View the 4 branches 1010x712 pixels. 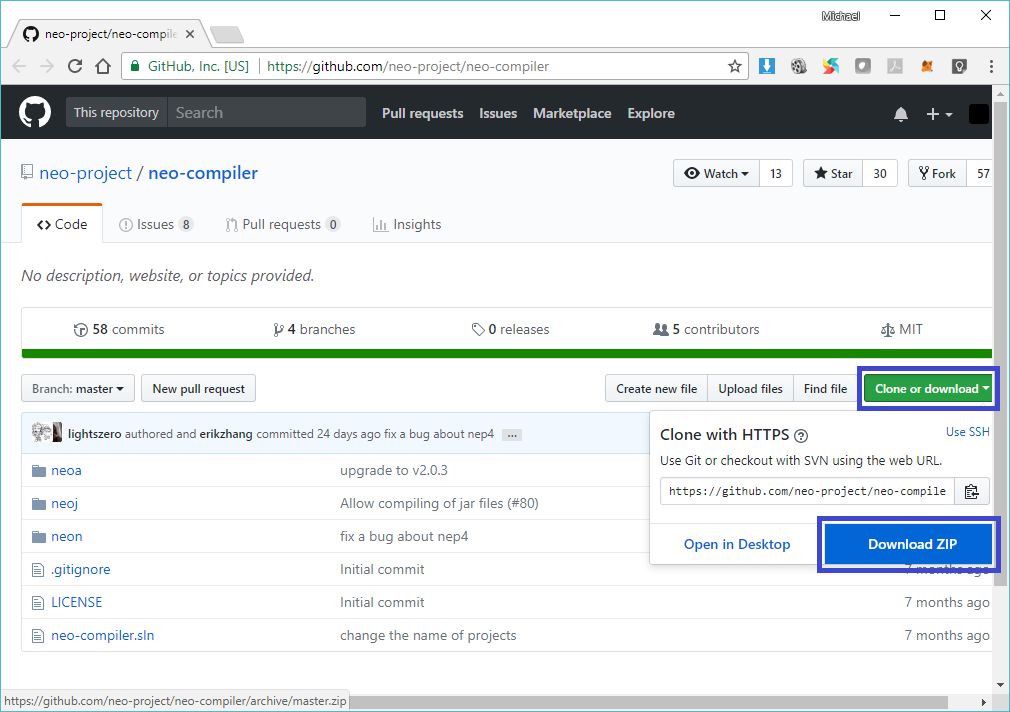(x=314, y=329)
